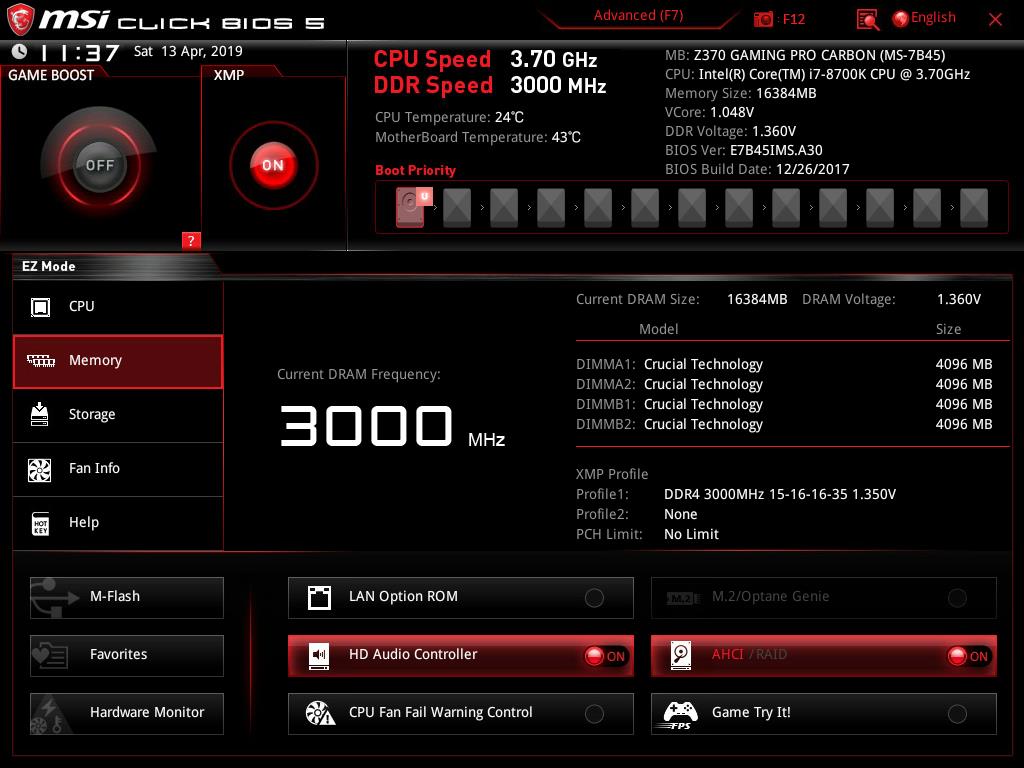Switch to Advanced (F7) mode
Screen dimensions: 1024x768
pos(638,16)
